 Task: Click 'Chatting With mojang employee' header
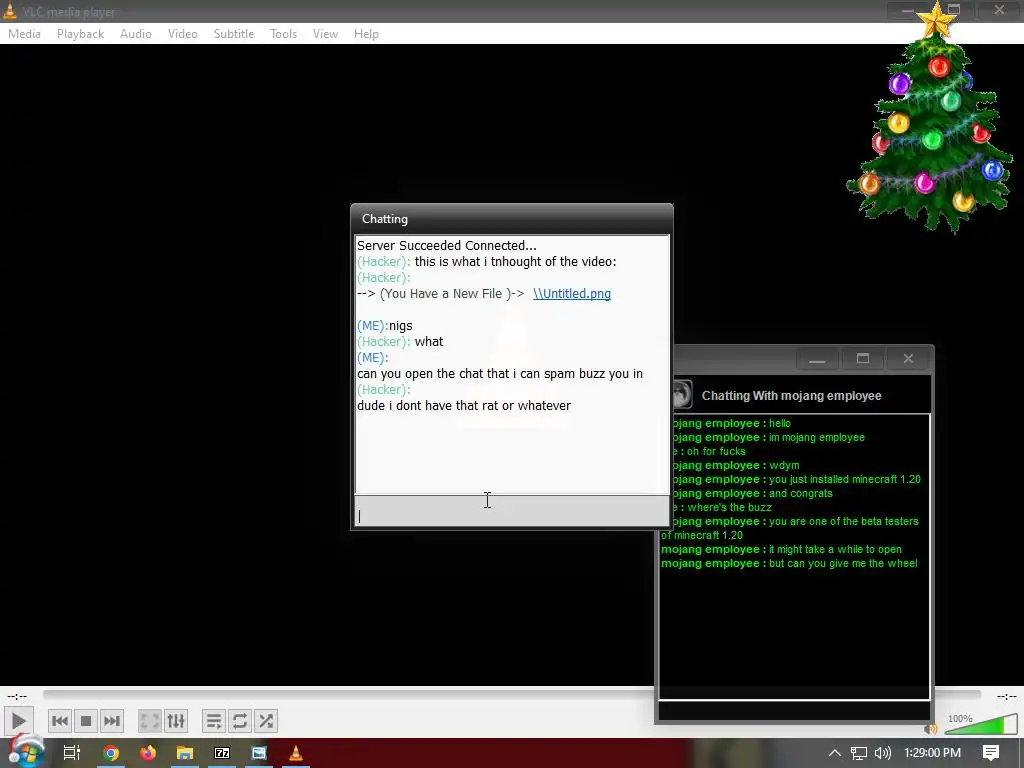tap(792, 396)
